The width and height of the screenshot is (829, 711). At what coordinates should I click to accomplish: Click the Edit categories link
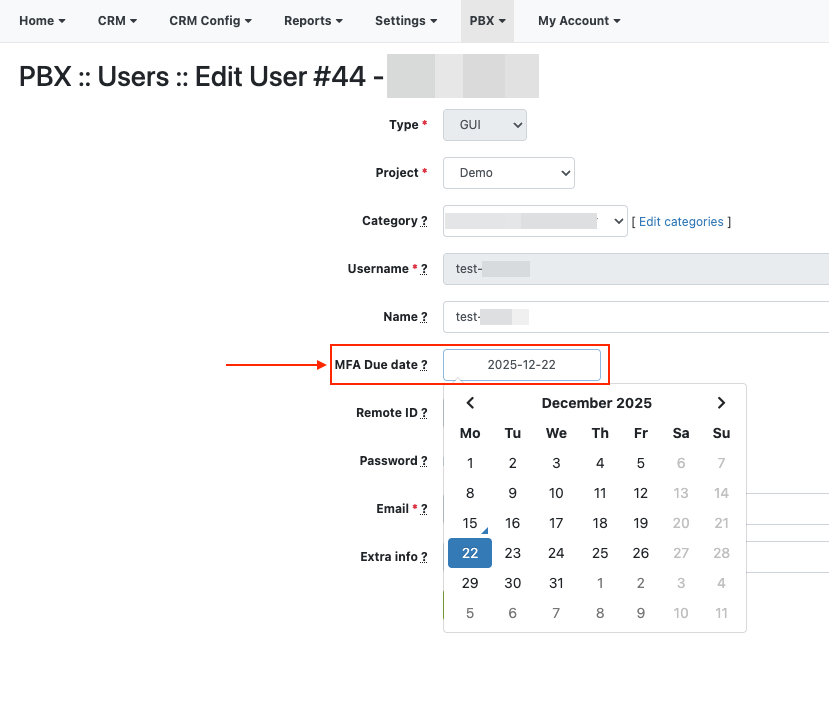point(680,222)
